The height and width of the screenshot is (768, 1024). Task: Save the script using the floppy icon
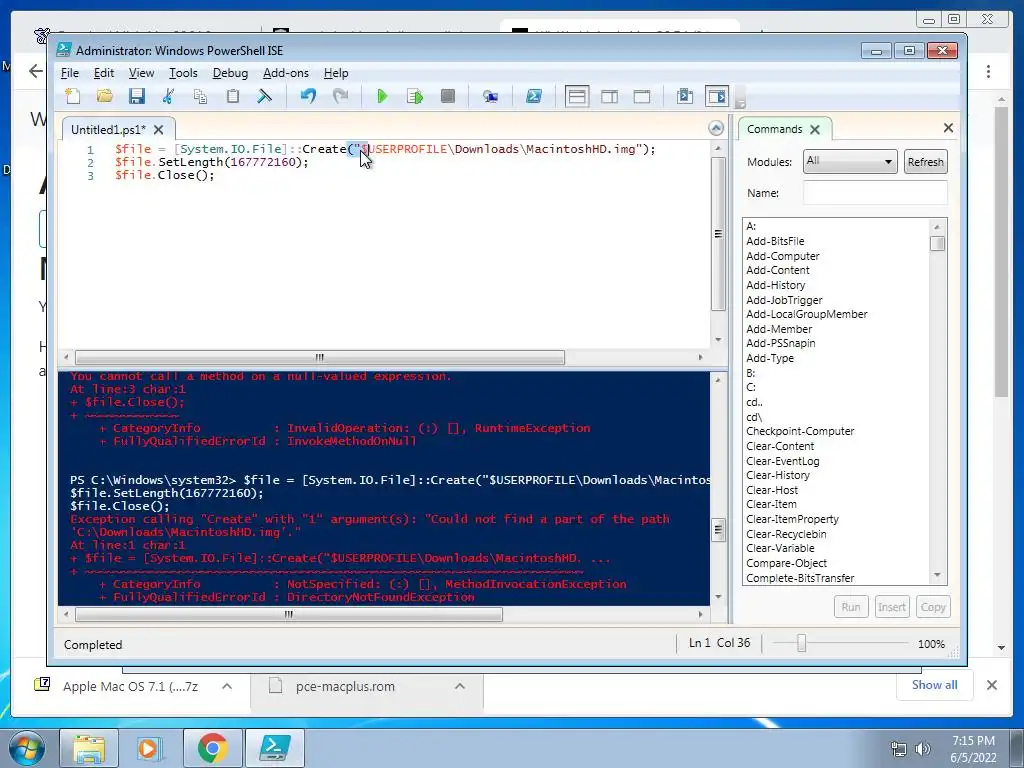(x=136, y=97)
